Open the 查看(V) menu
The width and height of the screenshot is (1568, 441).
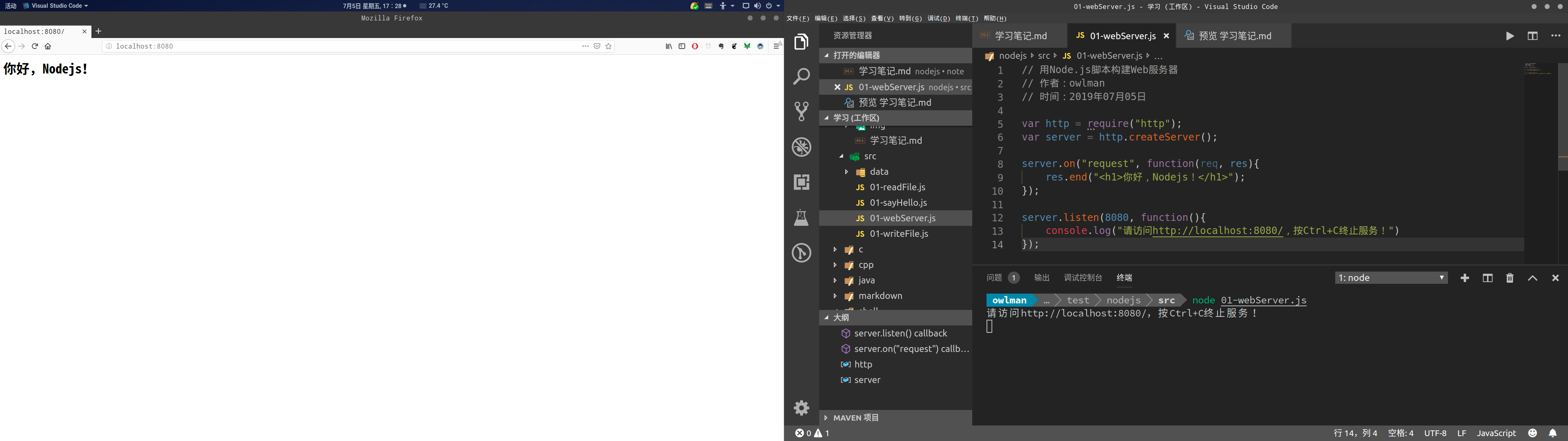point(882,18)
